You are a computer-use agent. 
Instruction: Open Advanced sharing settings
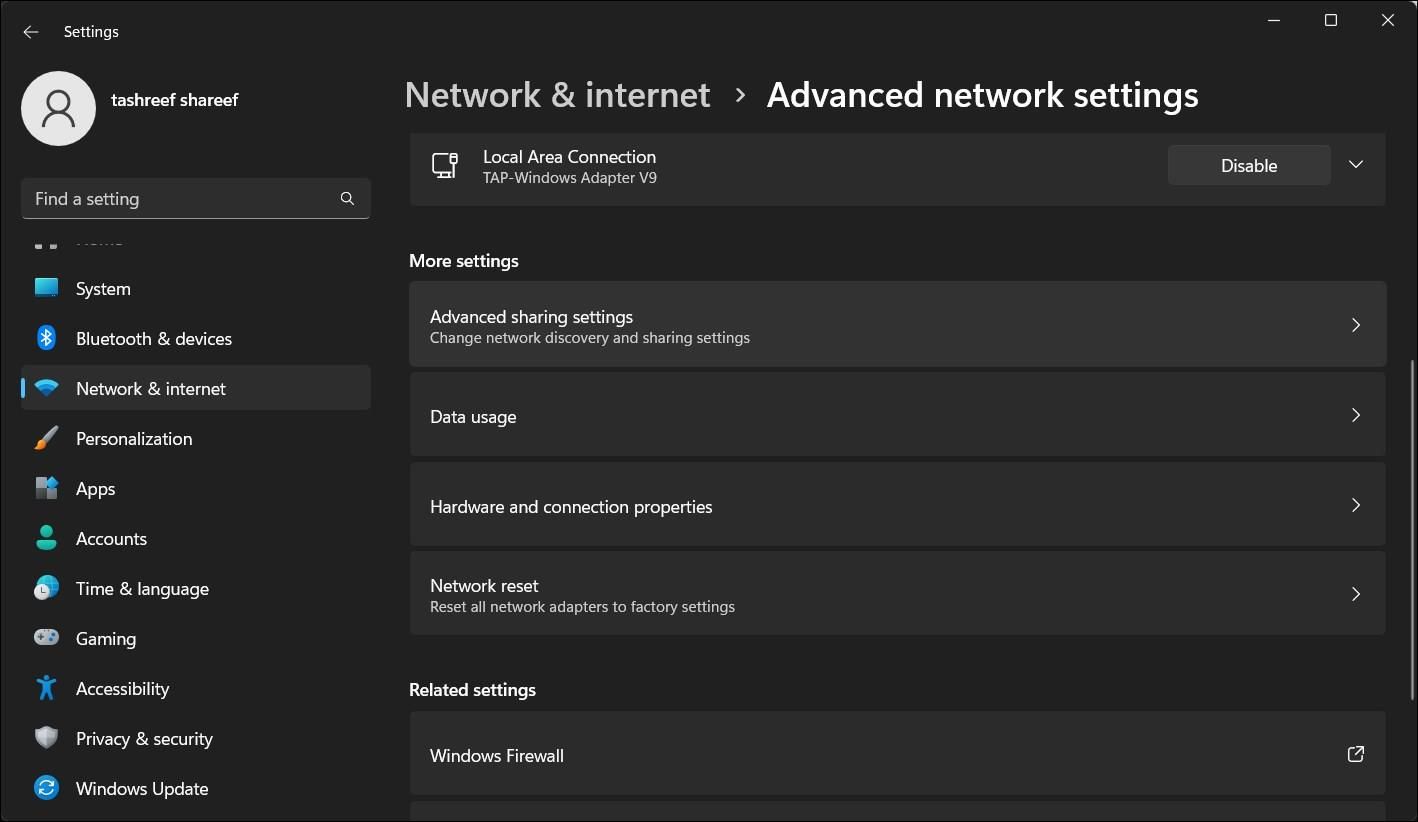click(x=897, y=324)
